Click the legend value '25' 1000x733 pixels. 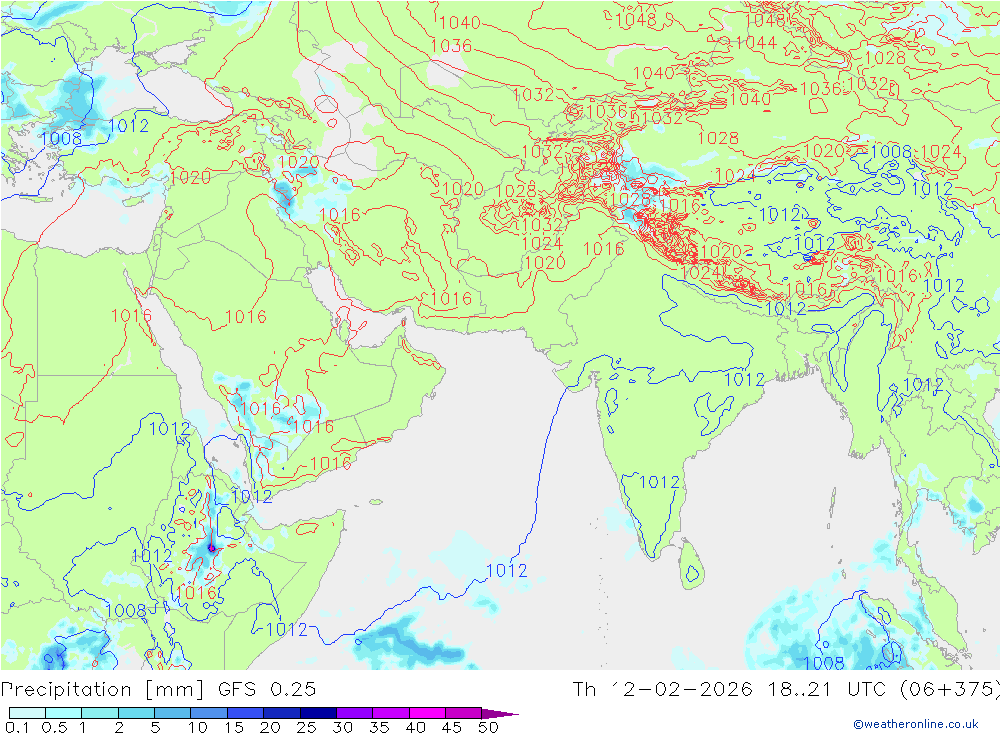pyautogui.click(x=306, y=727)
